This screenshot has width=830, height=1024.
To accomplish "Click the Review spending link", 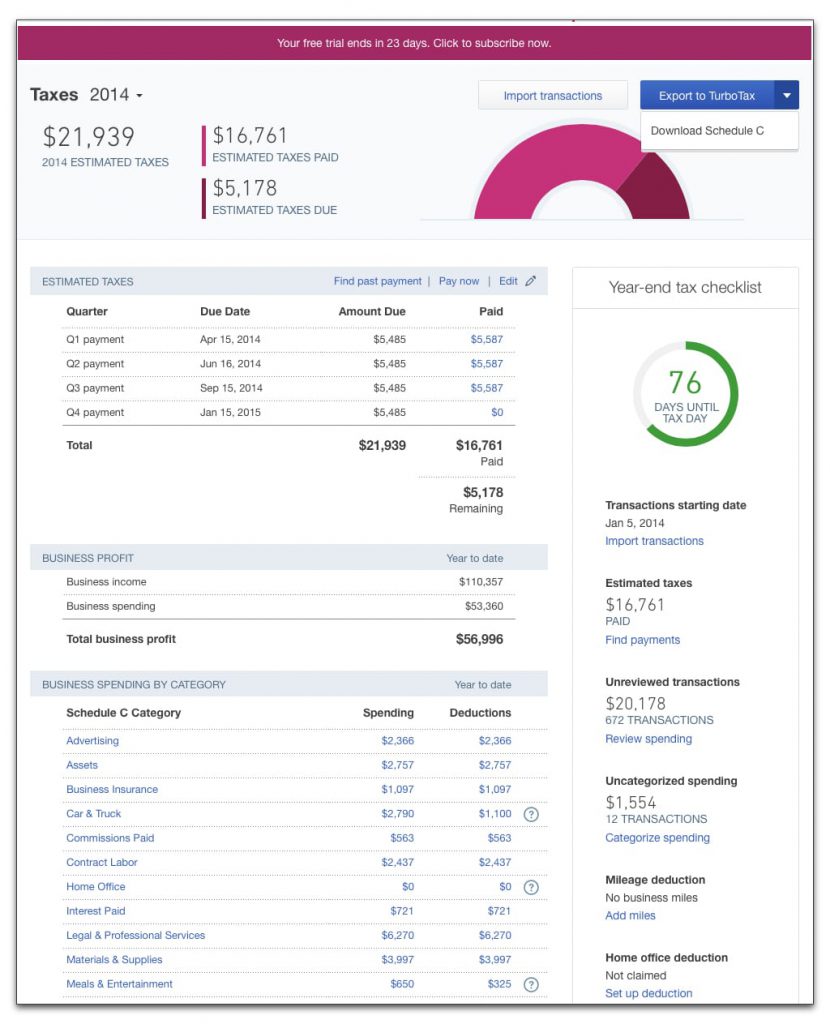I will [x=648, y=739].
